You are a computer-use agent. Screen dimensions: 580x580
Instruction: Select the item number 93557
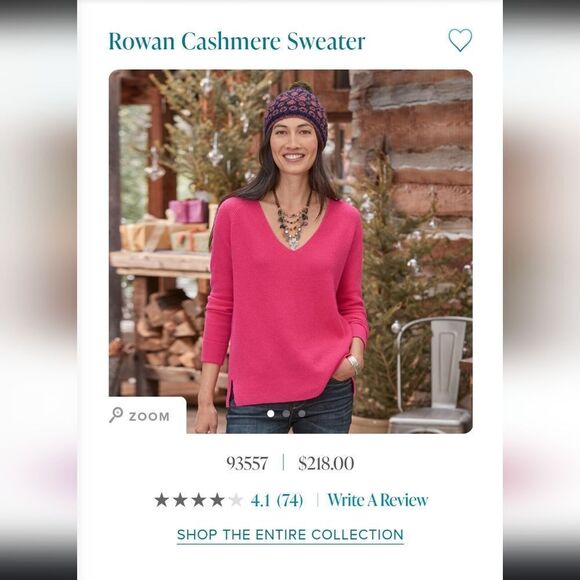click(x=247, y=463)
